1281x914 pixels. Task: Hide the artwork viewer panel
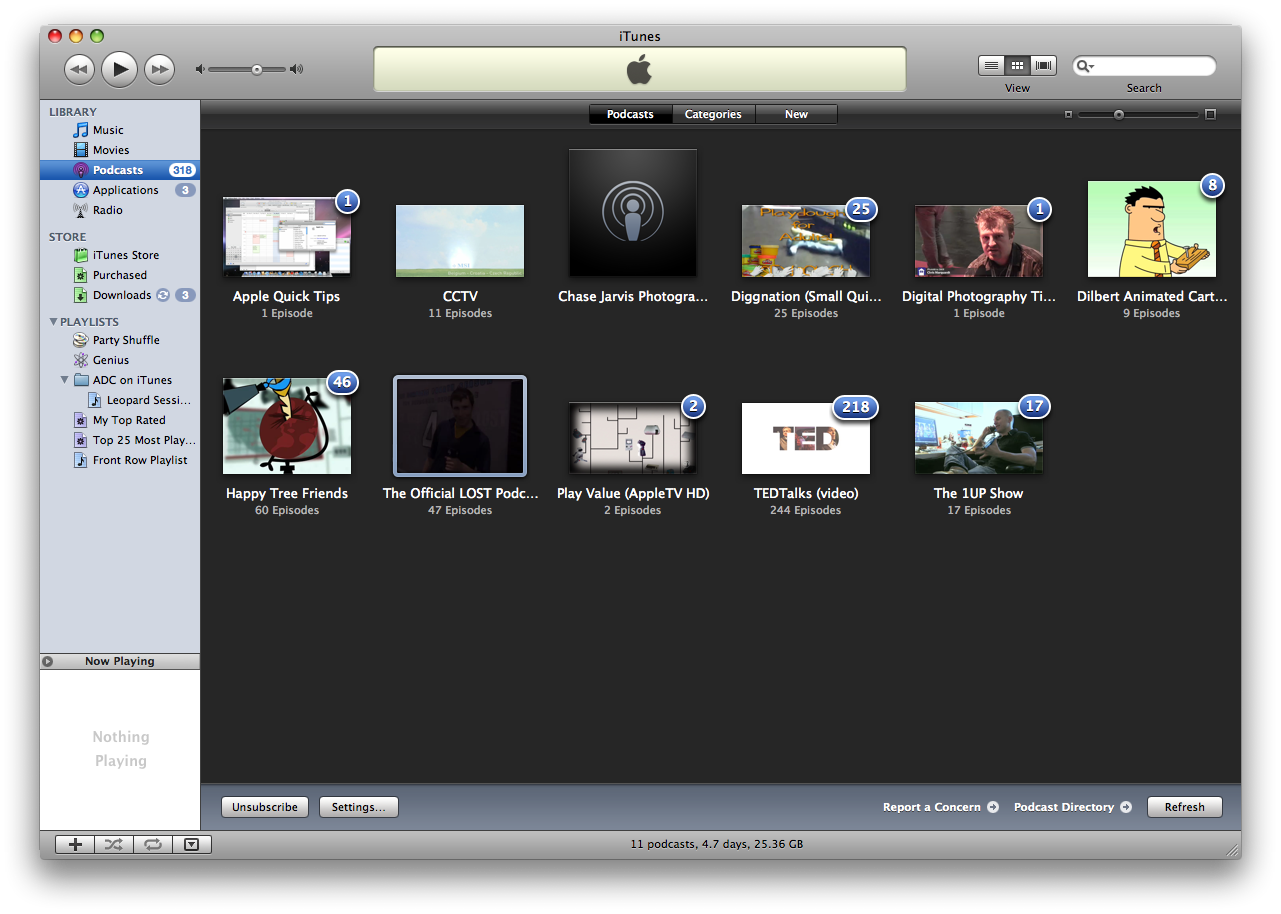coord(191,844)
